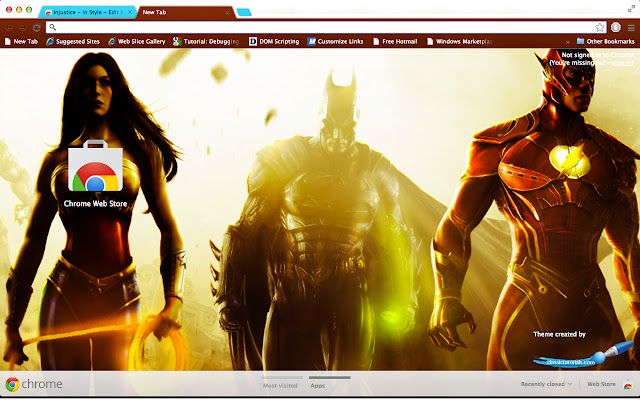Viewport: 640px width, 400px height.
Task: Switch to the Injustice – In Style tab
Action: tap(88, 12)
